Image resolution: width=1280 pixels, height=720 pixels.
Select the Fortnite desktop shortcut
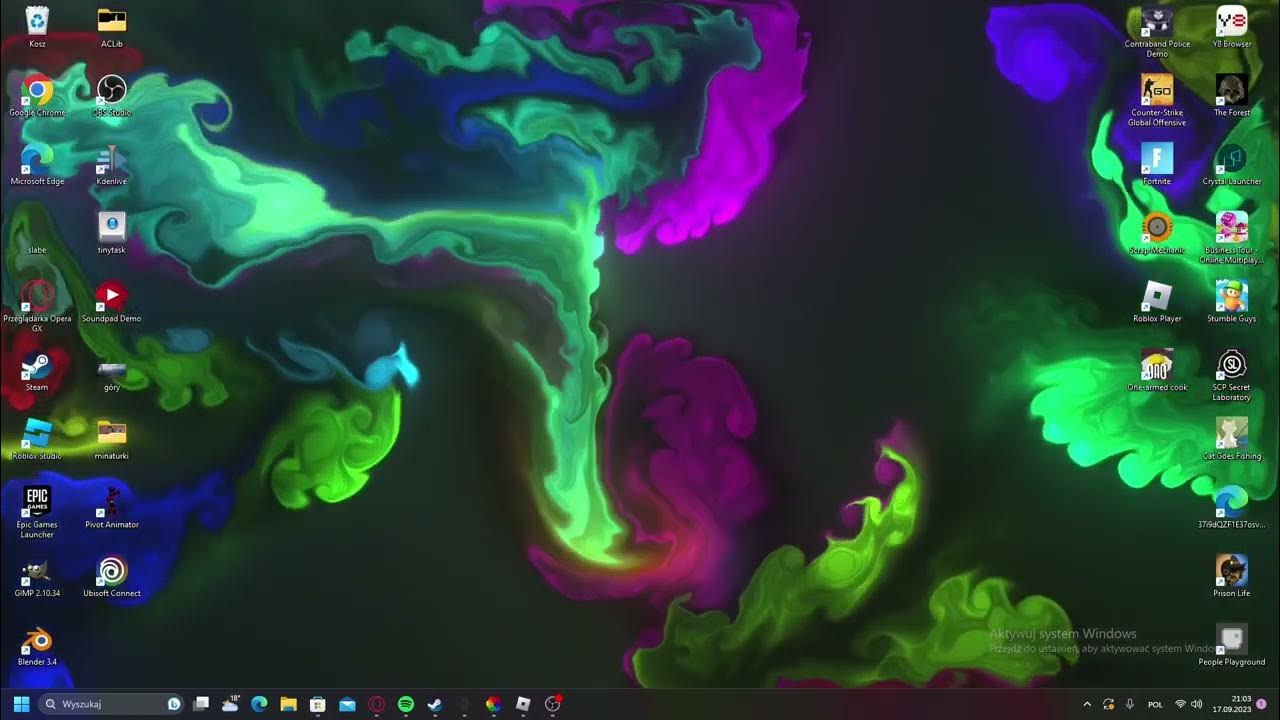[x=1157, y=165]
